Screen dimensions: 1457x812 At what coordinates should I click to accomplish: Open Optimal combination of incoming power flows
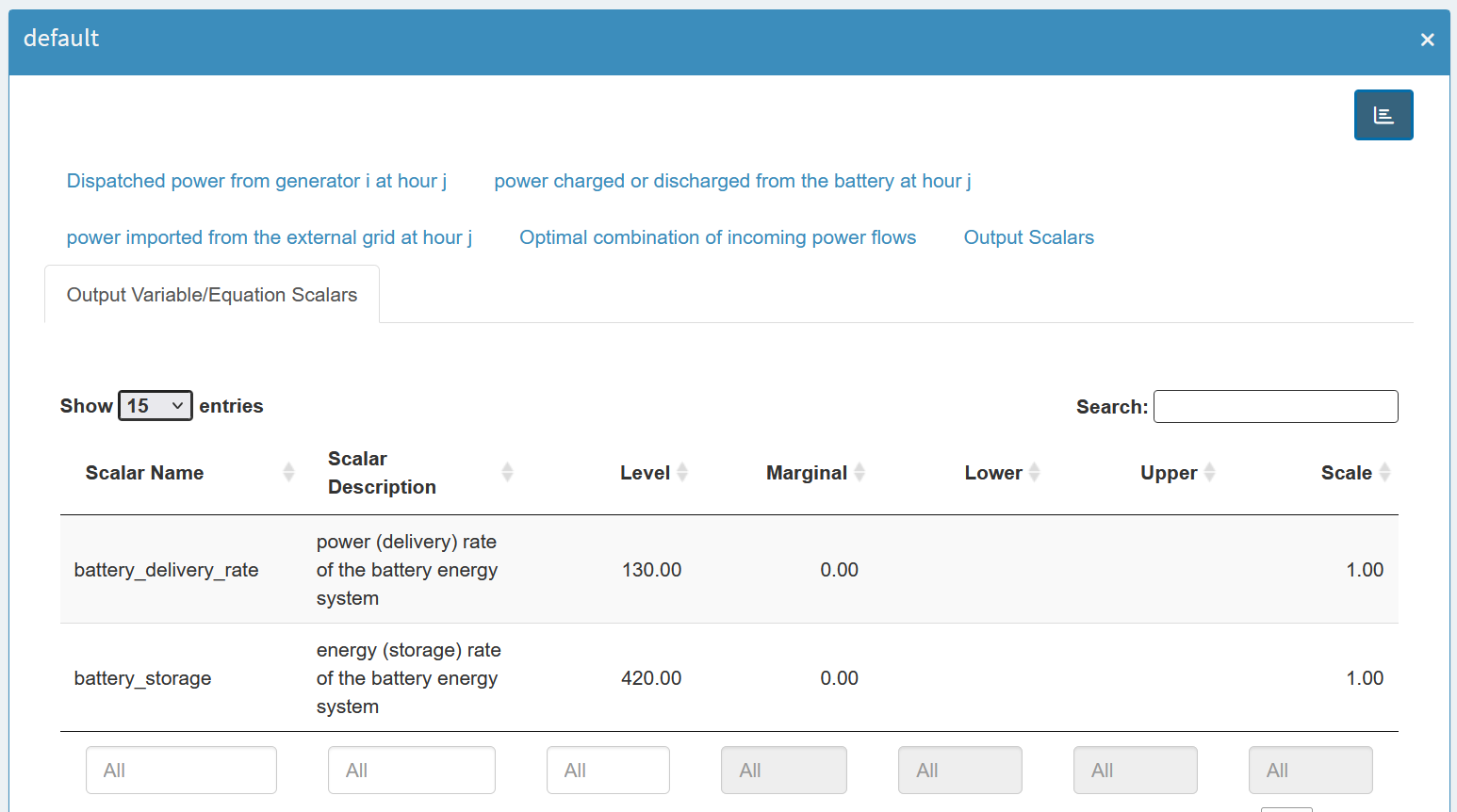tap(717, 237)
